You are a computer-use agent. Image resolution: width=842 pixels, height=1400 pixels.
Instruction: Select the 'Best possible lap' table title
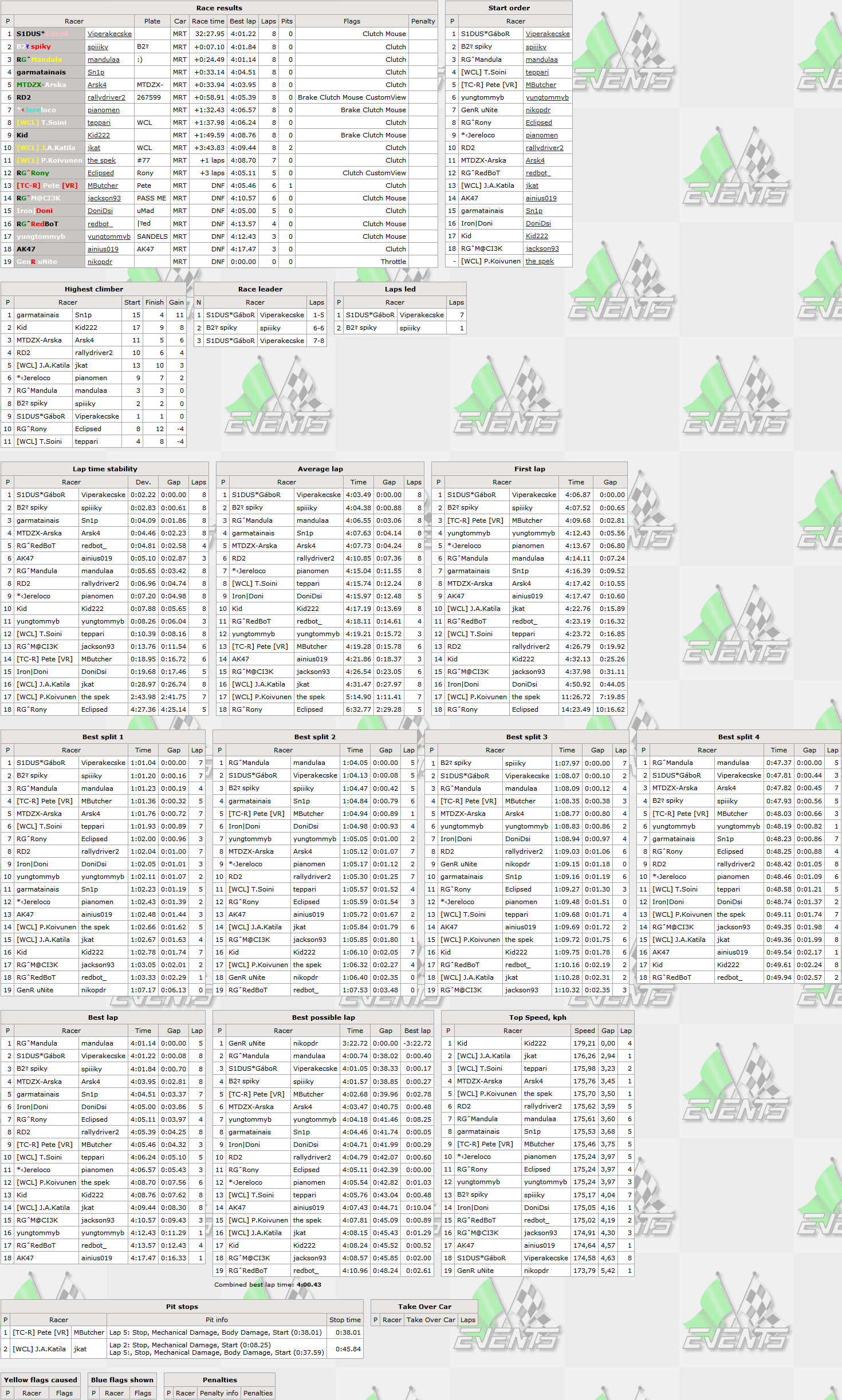[x=324, y=1018]
